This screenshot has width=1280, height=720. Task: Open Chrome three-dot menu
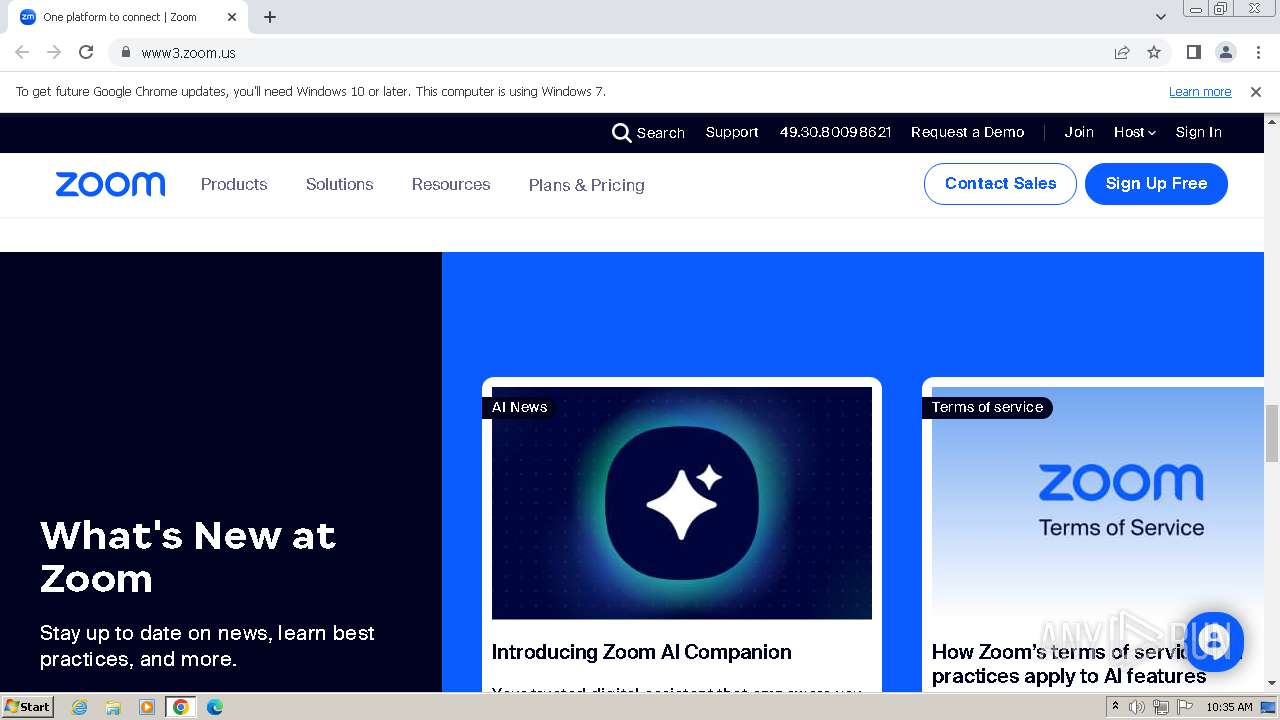[x=1258, y=52]
